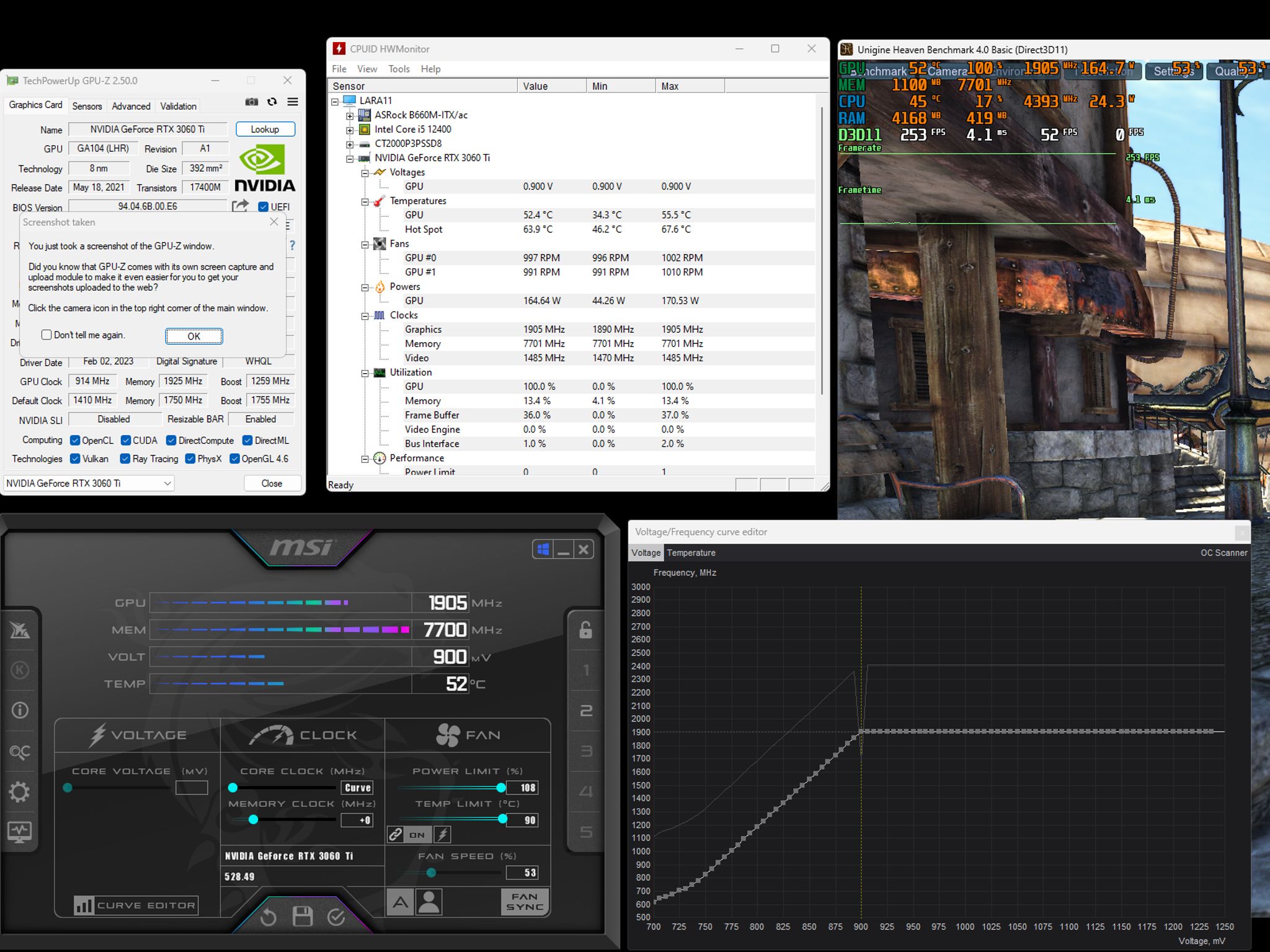
Task: Click OK in Screenshot taken dialog
Action: pos(194,336)
